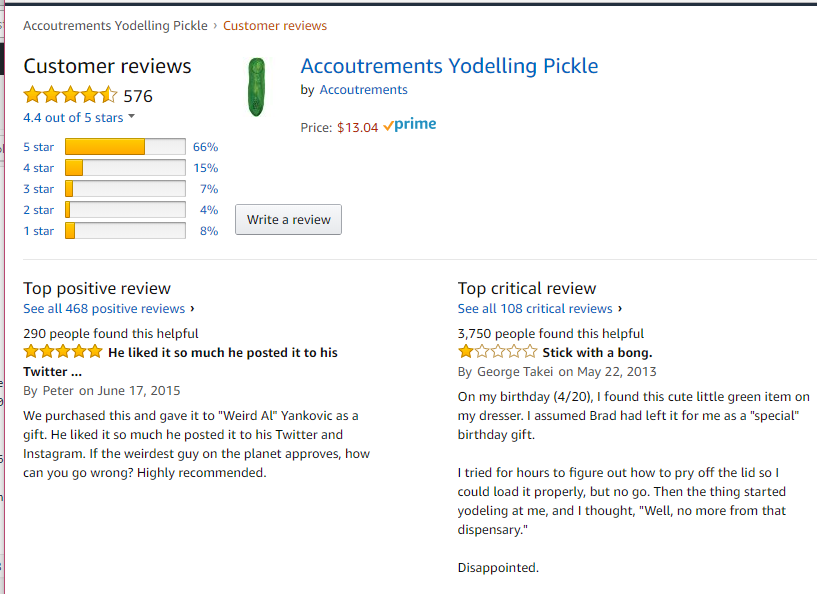The width and height of the screenshot is (817, 594).
Task: Click the yodelling pickle product thumbnail
Action: click(256, 87)
